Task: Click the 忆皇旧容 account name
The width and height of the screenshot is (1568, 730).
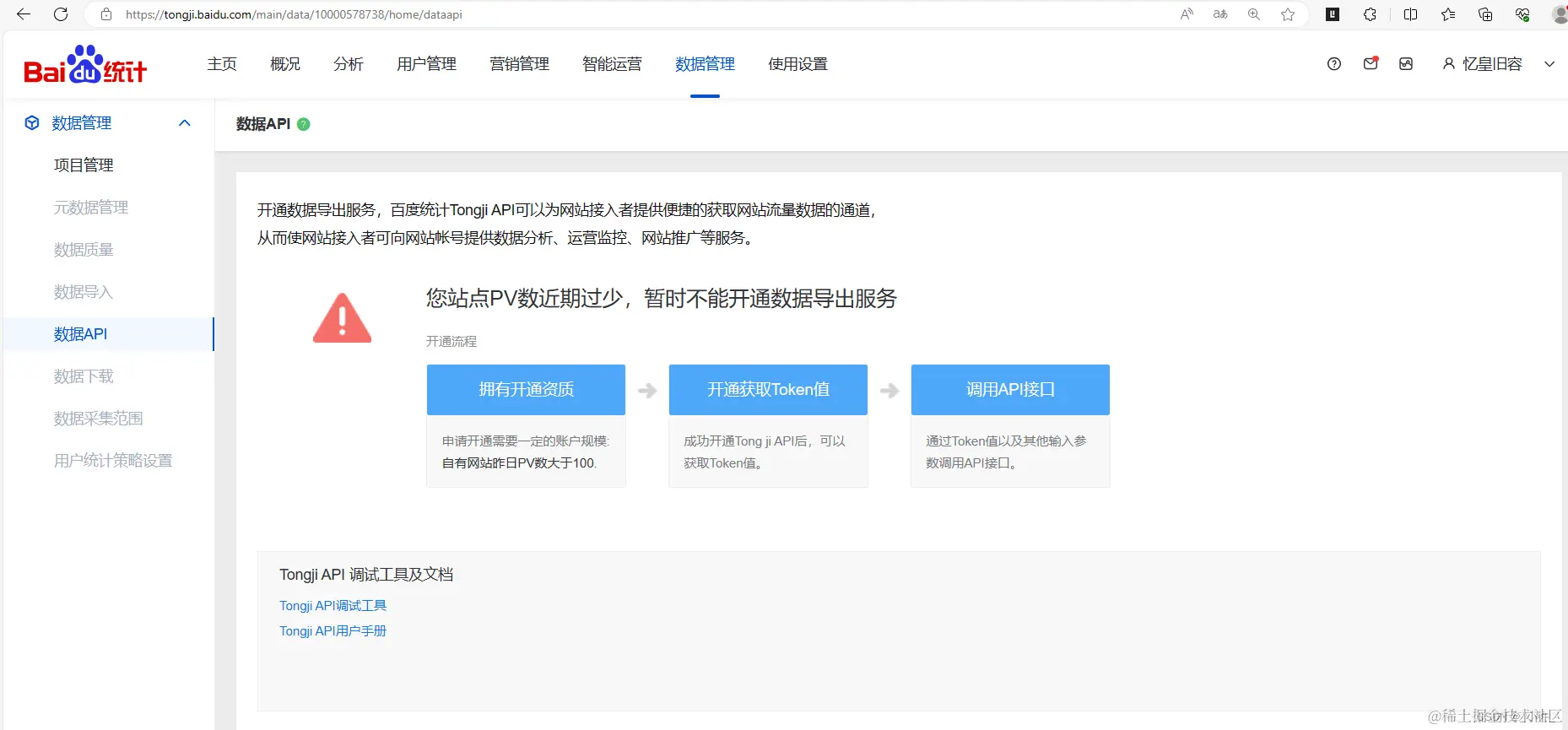Action: coord(1492,64)
